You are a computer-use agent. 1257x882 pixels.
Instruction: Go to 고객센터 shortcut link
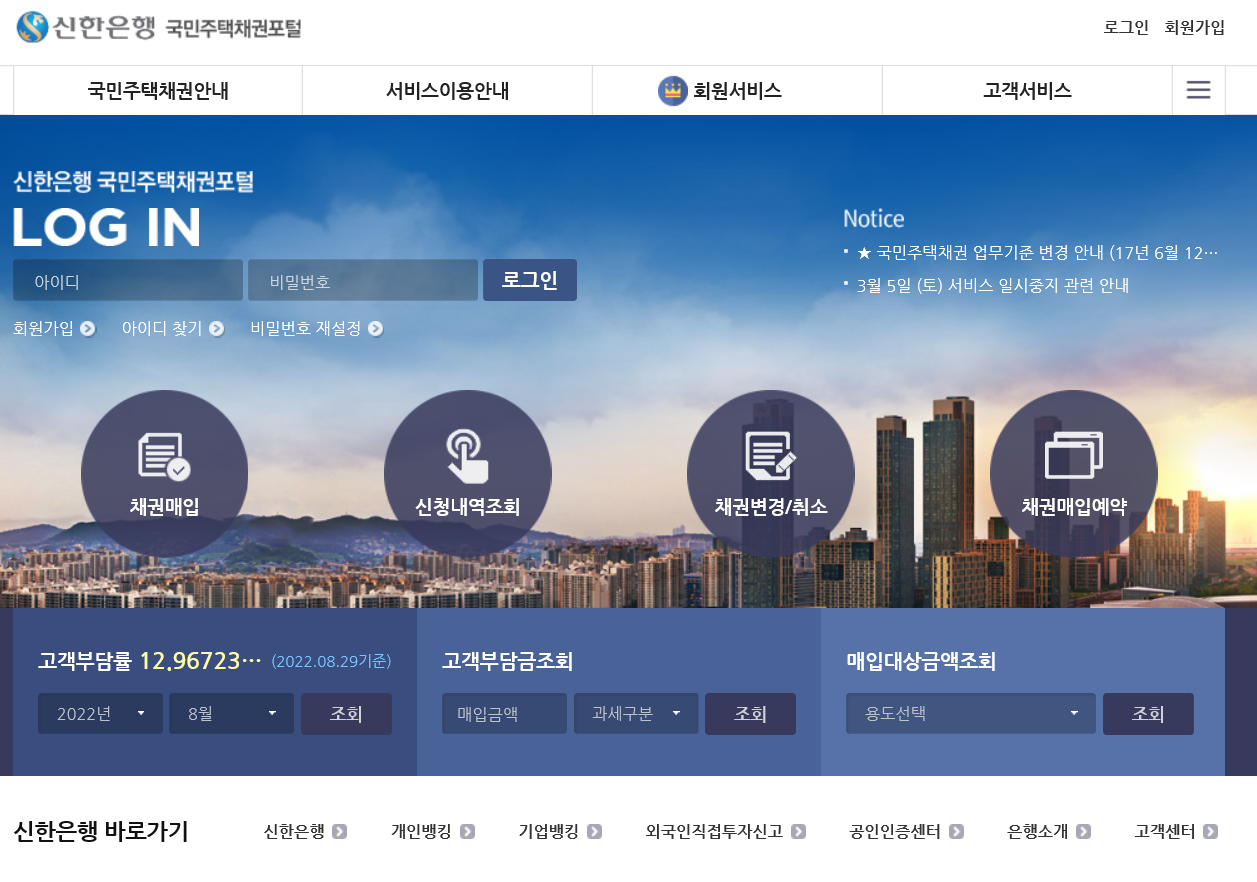tap(1165, 831)
